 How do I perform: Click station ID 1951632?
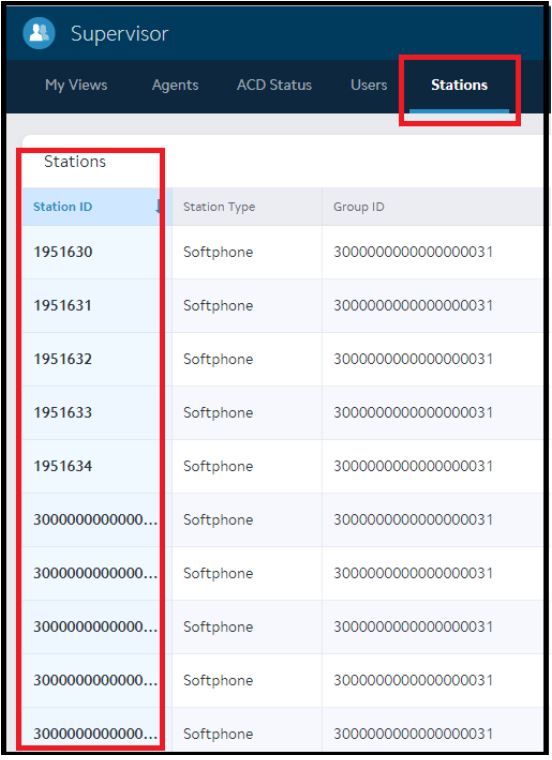63,359
